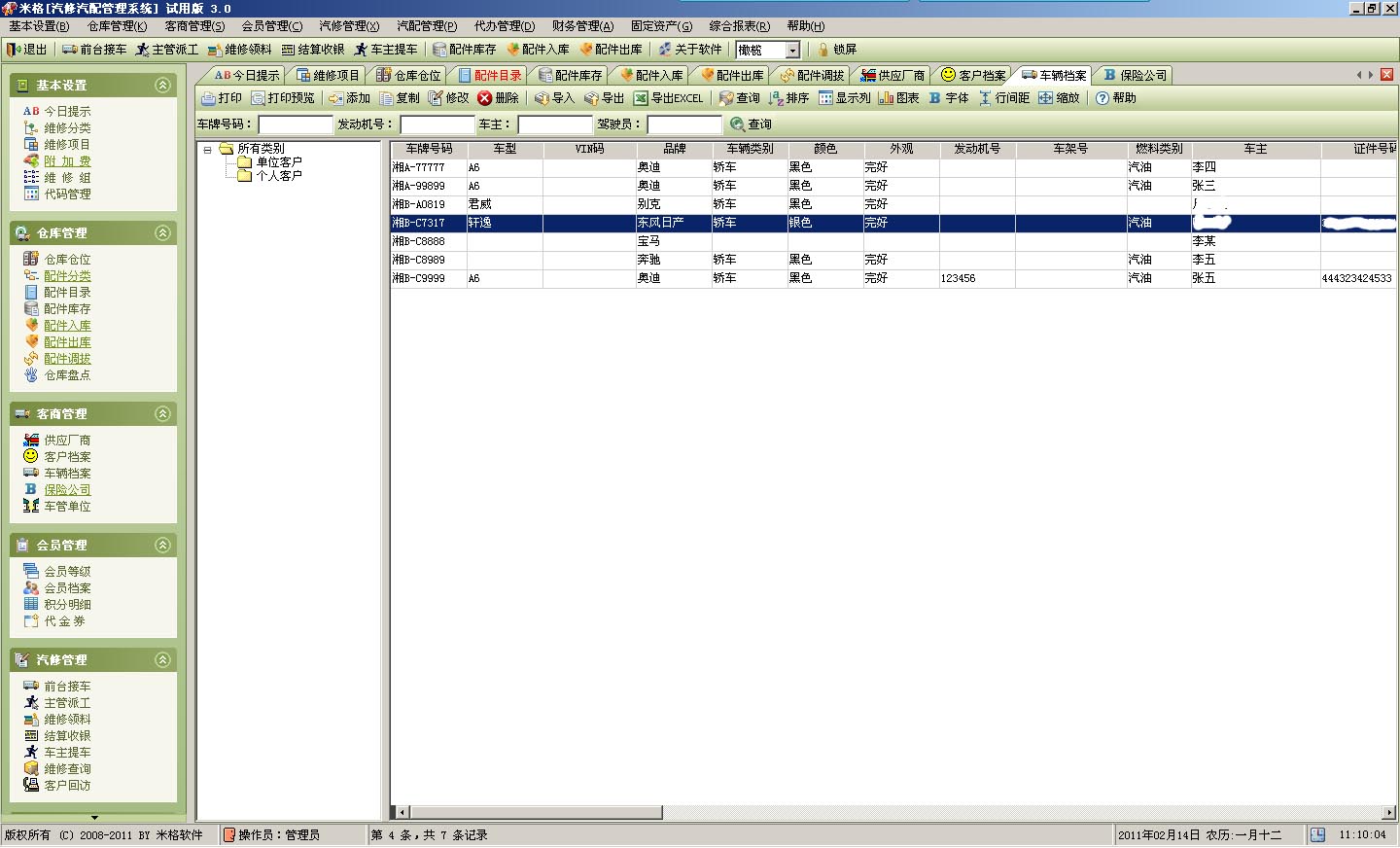The height and width of the screenshot is (848, 1400).
Task: Open 结算收银 from the top toolbar
Action: coord(313,50)
